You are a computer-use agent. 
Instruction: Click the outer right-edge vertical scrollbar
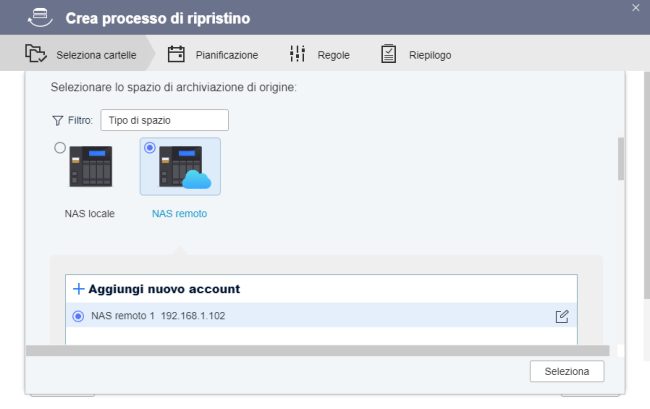[x=647, y=185]
